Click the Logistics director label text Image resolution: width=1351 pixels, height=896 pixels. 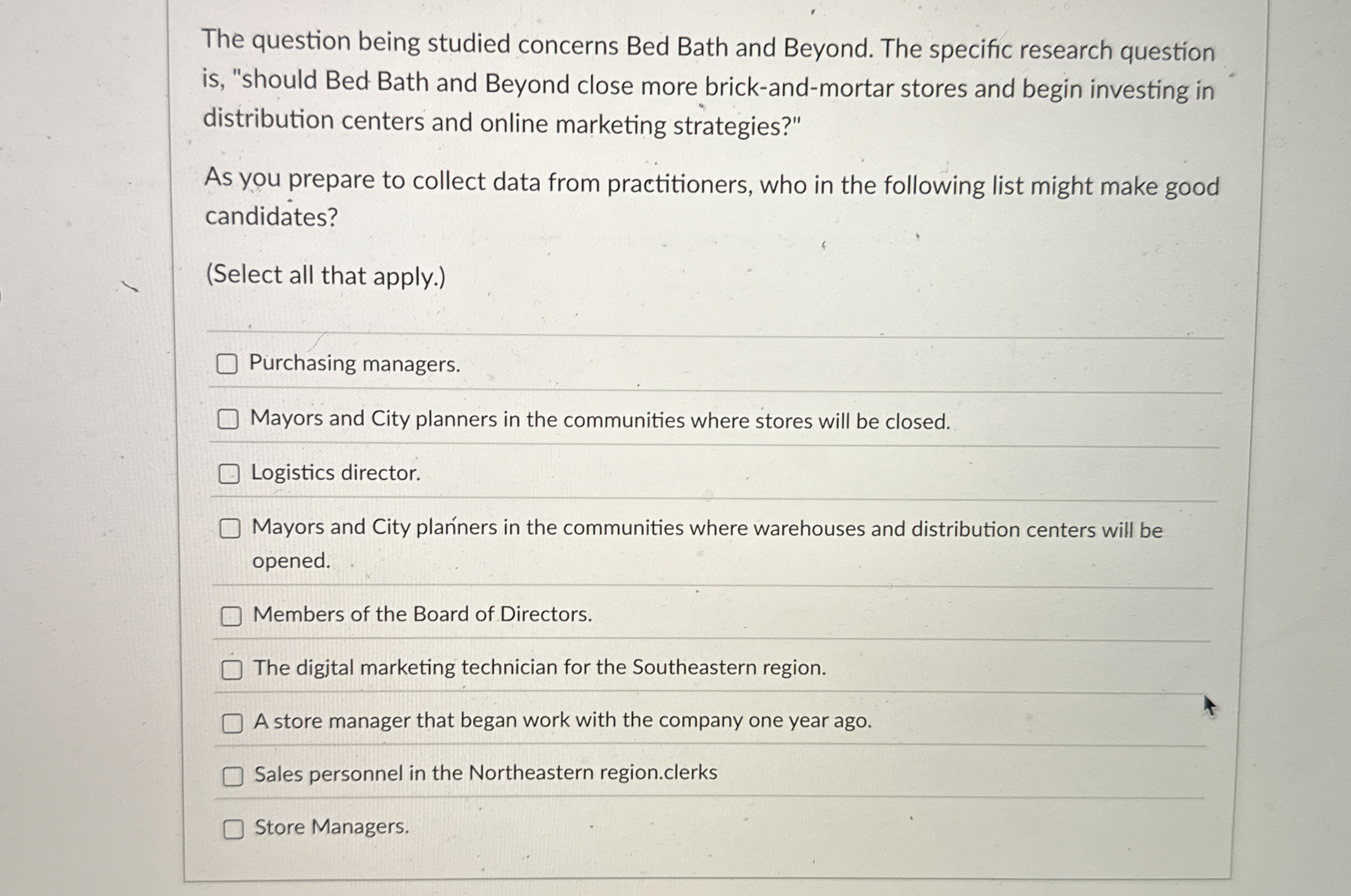(x=335, y=473)
